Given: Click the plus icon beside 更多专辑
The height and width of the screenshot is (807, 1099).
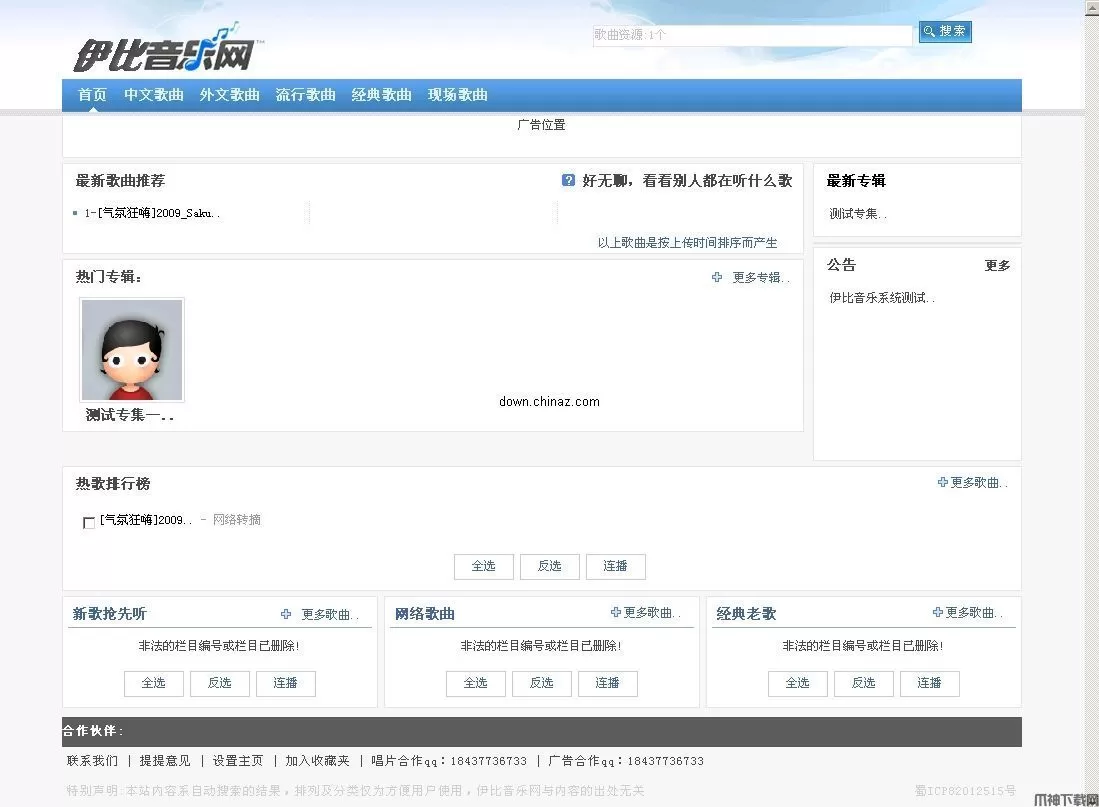Looking at the screenshot, I should point(716,277).
